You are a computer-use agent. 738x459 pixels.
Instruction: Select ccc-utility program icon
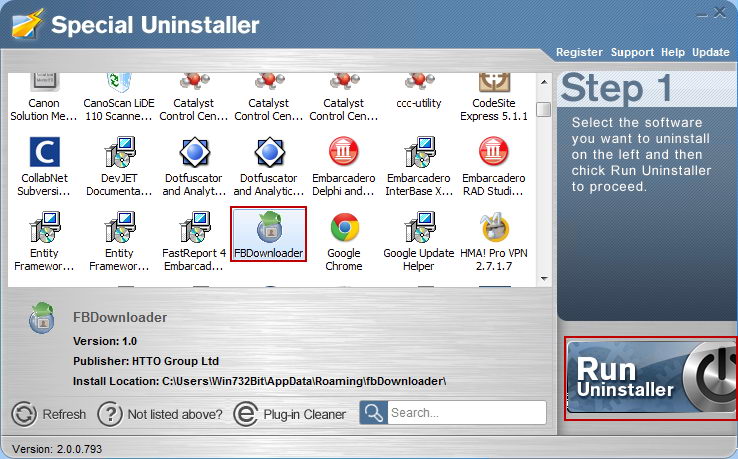418,82
